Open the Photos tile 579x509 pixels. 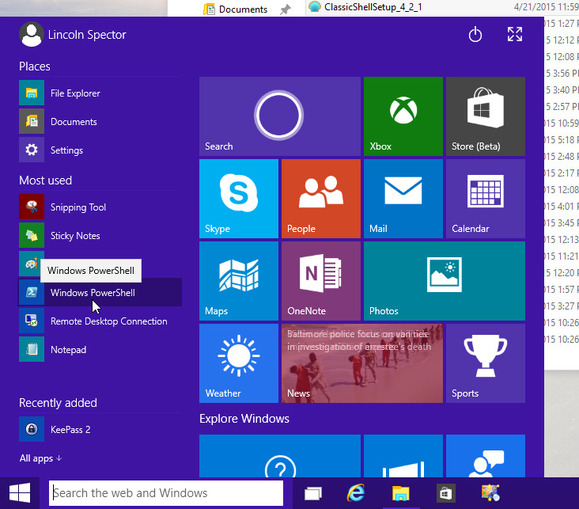pyautogui.click(x=445, y=281)
